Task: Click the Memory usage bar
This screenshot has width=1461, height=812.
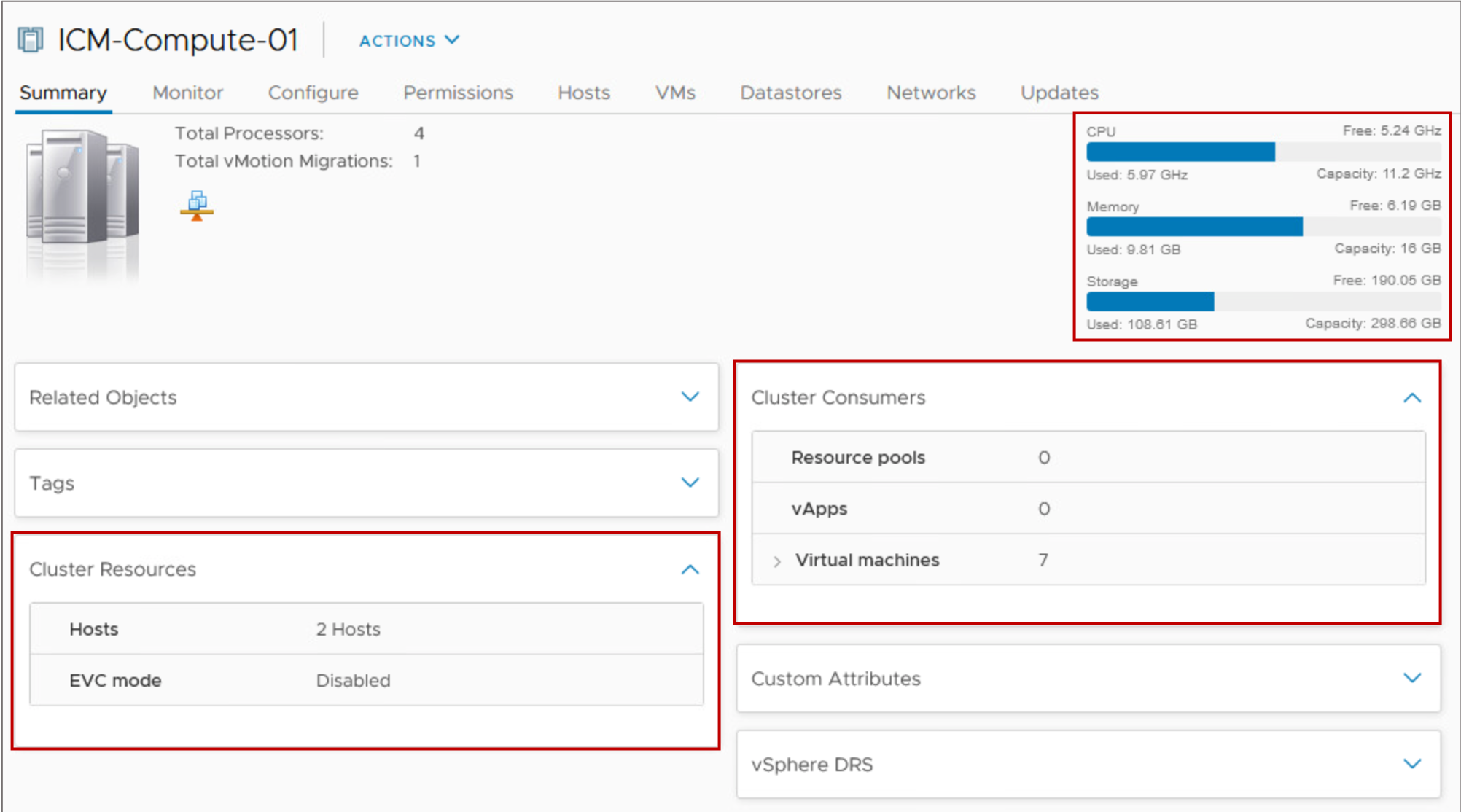Action: point(1263,227)
